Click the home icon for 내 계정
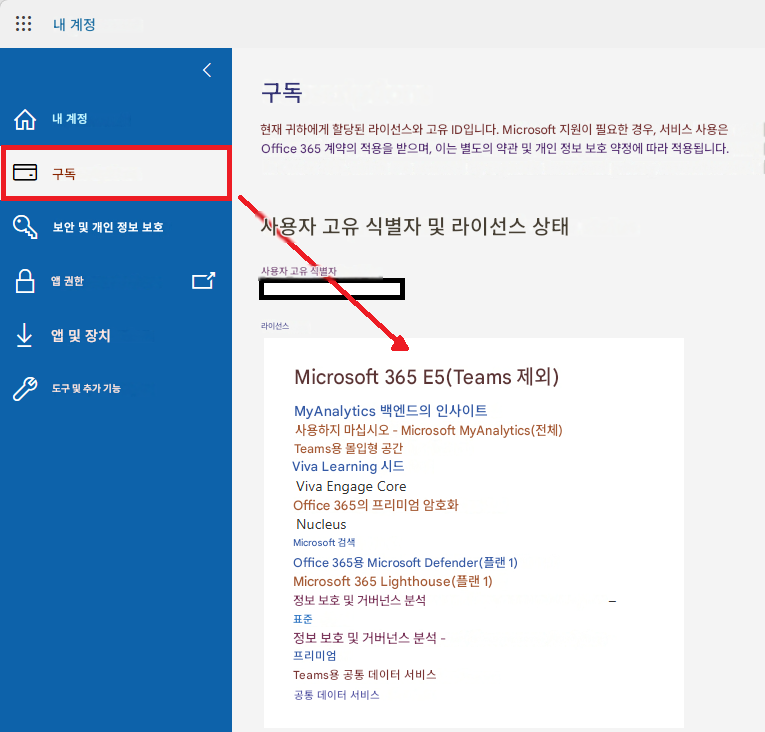The height and width of the screenshot is (732, 765). [25, 119]
